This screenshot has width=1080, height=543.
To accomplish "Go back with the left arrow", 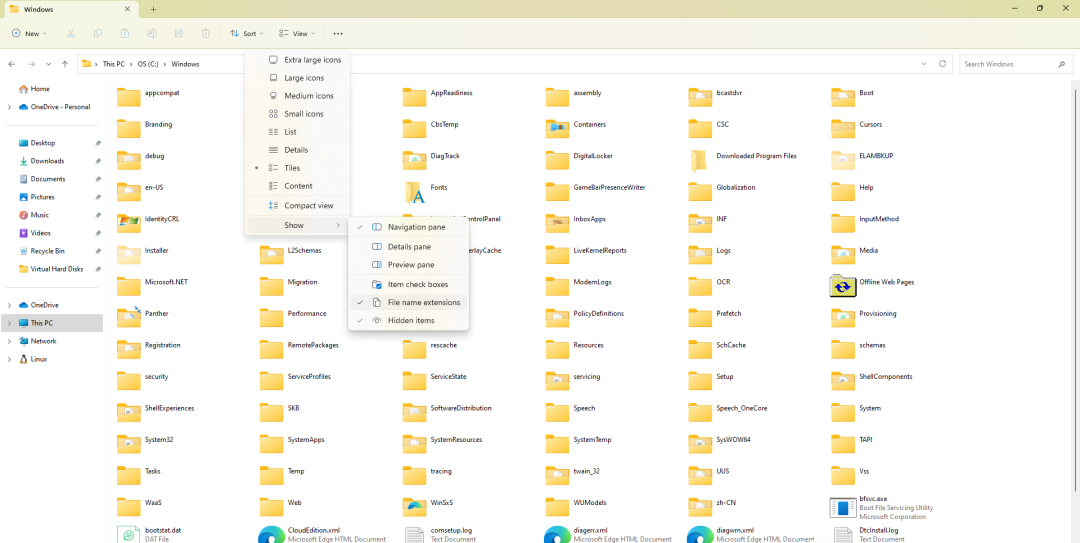I will click(x=12, y=64).
